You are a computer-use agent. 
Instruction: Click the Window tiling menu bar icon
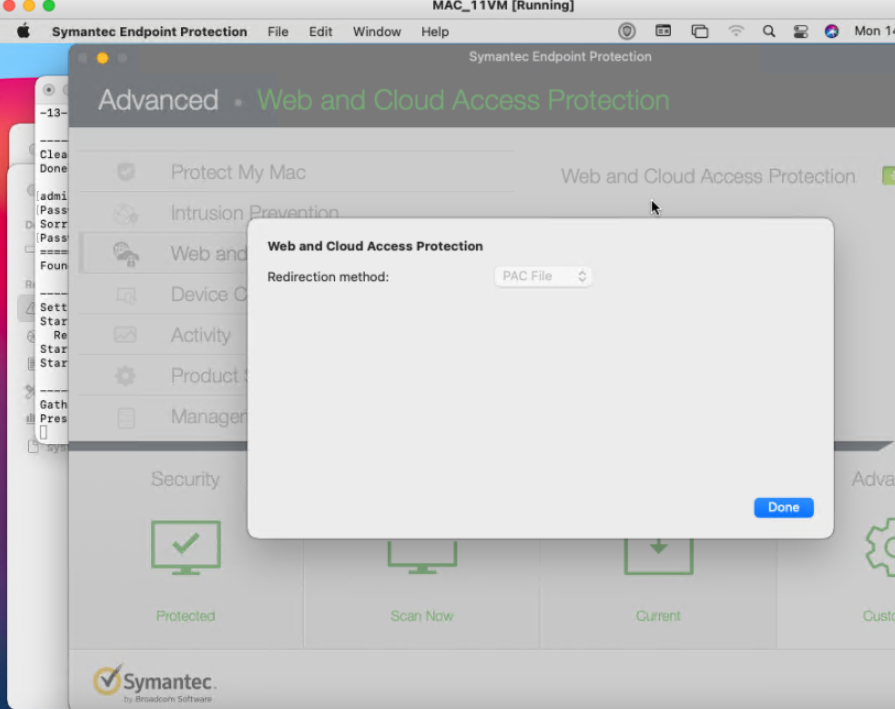[x=663, y=31]
